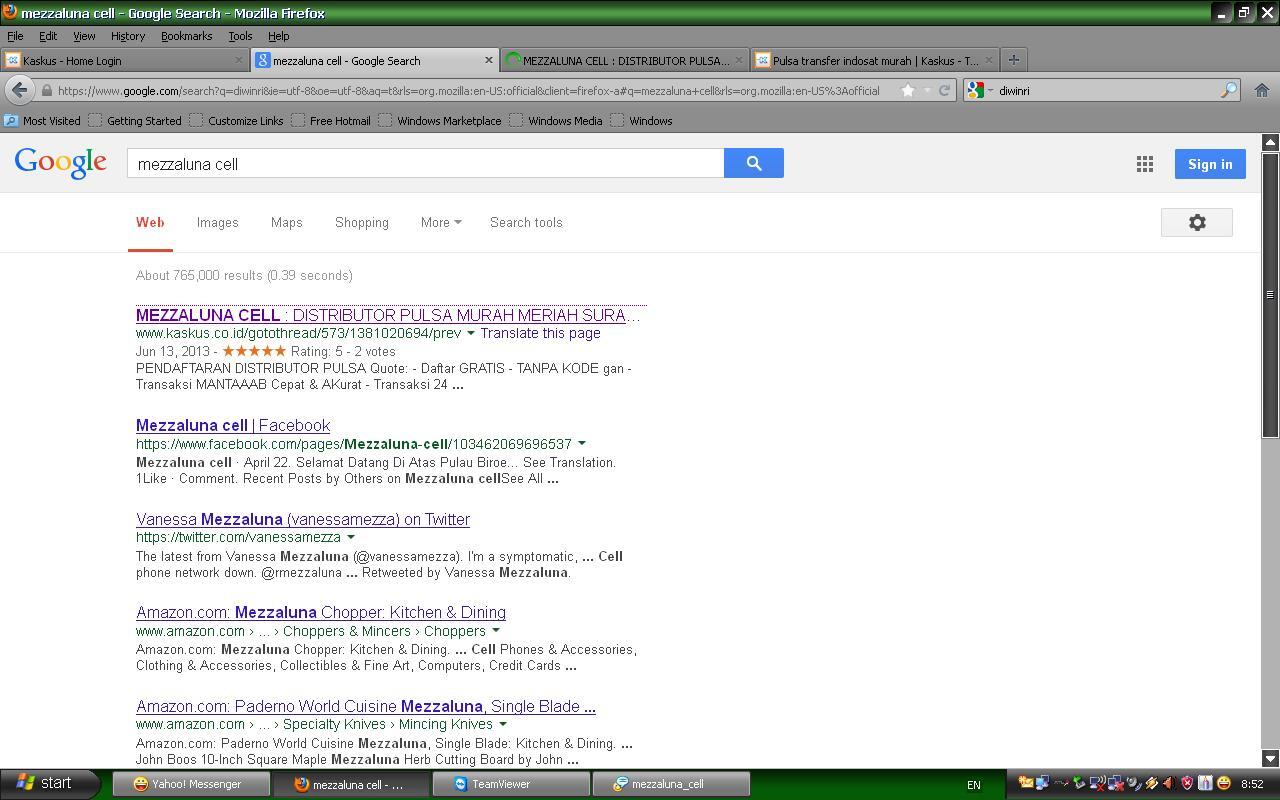Switch to the Kaskus - Home Login tab
Image resolution: width=1280 pixels, height=800 pixels.
124,60
